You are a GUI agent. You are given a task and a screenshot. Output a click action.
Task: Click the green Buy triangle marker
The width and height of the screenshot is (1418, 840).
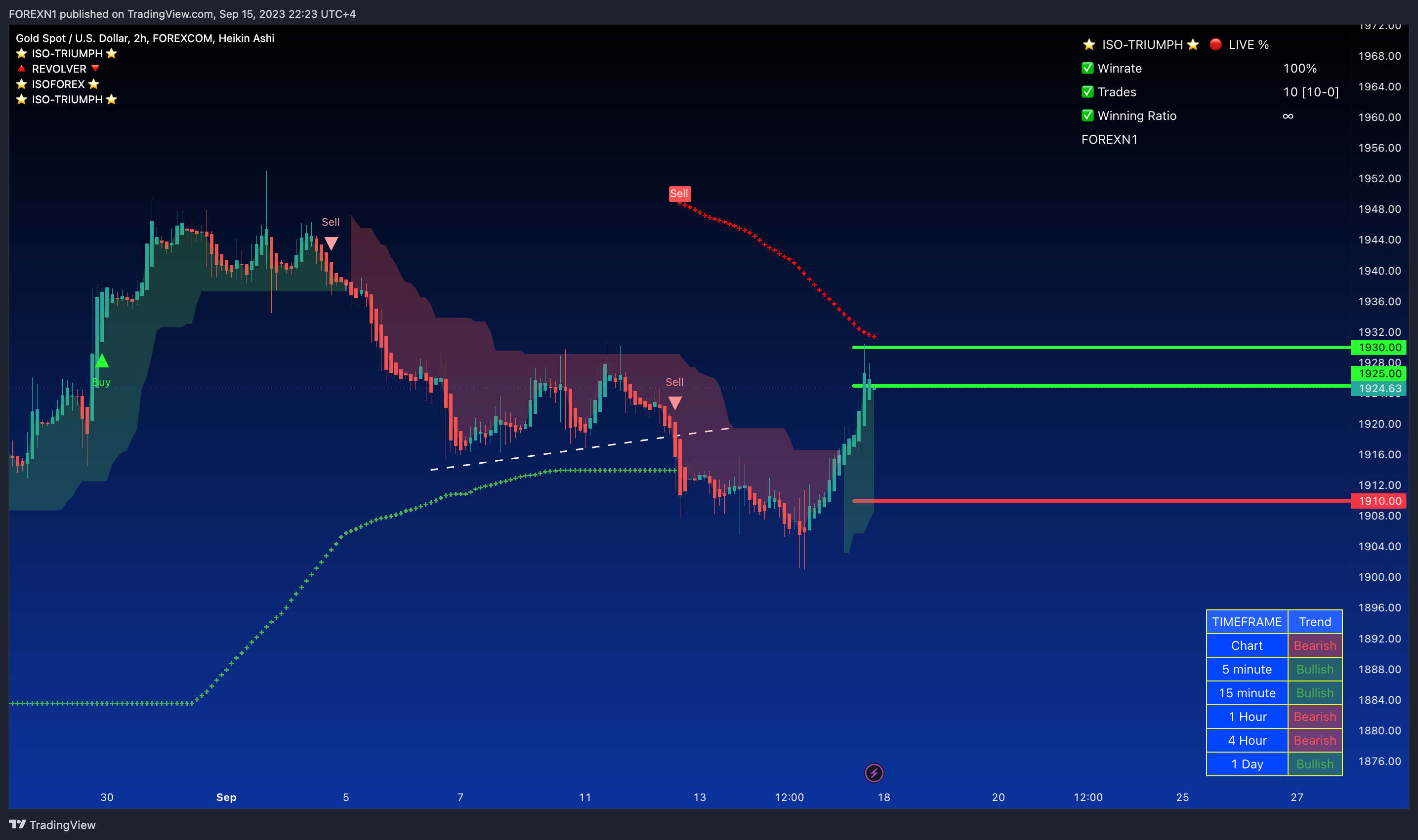click(101, 360)
